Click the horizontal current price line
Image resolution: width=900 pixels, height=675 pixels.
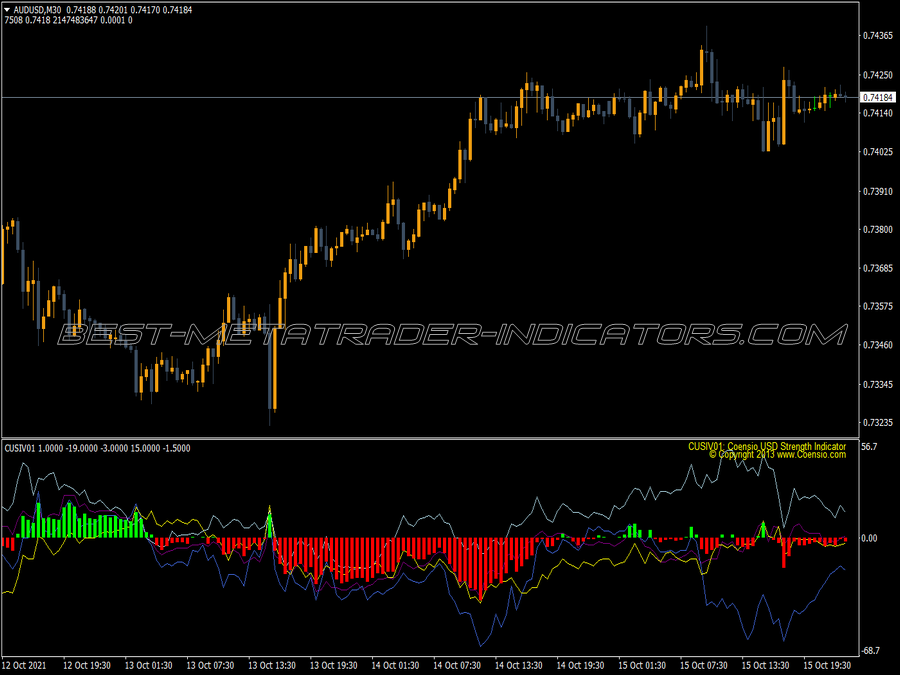pyautogui.click(x=430, y=98)
